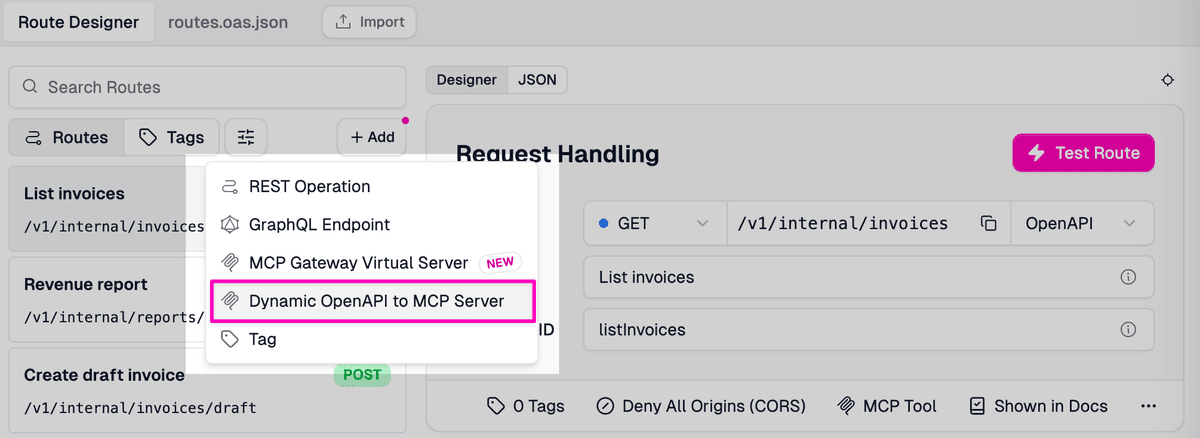
Task: Open the OpenAPI format dropdown
Action: tap(1082, 223)
